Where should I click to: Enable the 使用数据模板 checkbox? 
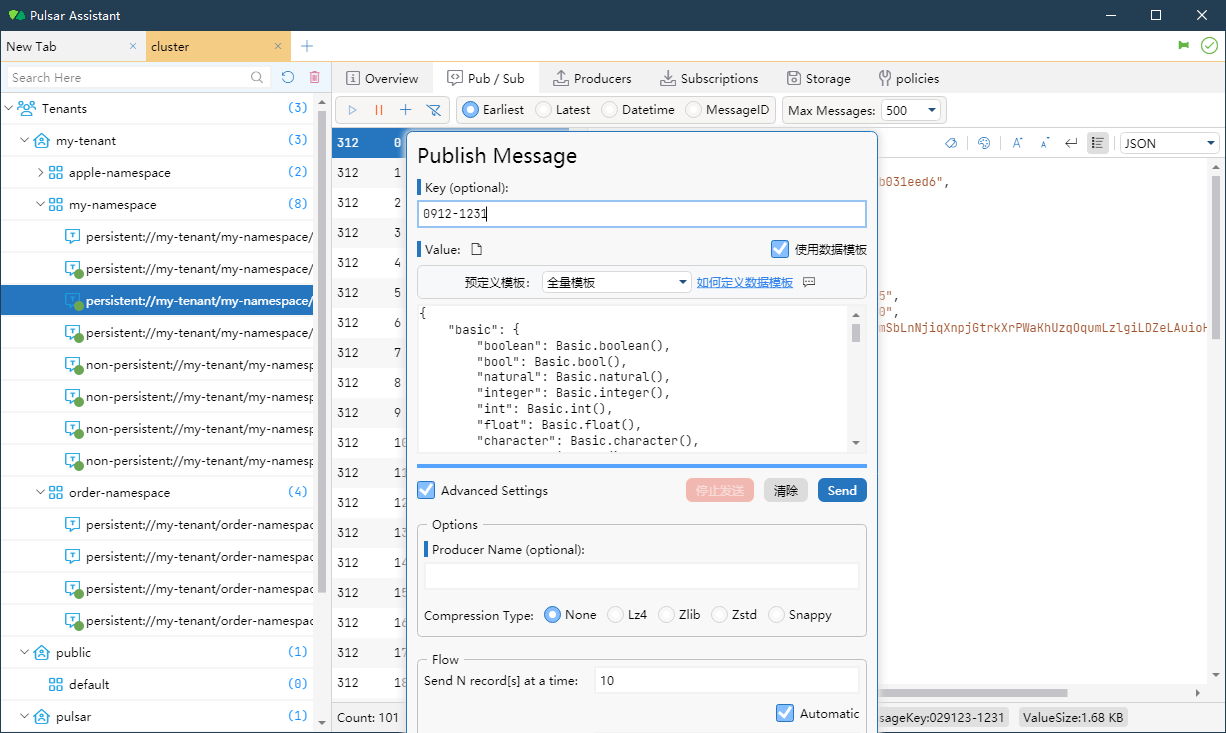(781, 249)
